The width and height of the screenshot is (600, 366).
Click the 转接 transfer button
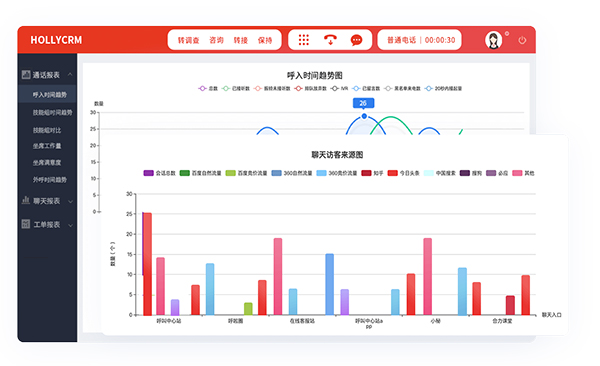241,40
